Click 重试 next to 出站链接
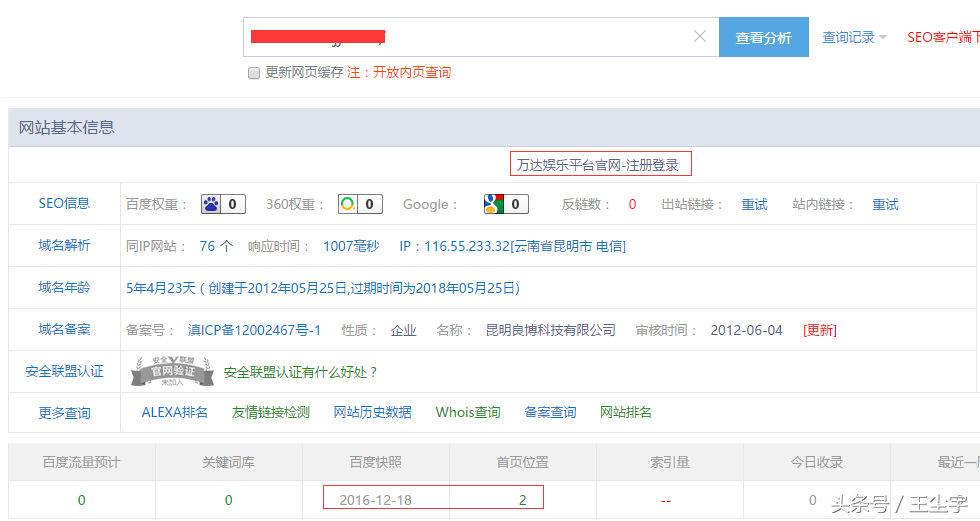980x521 pixels. point(754,204)
